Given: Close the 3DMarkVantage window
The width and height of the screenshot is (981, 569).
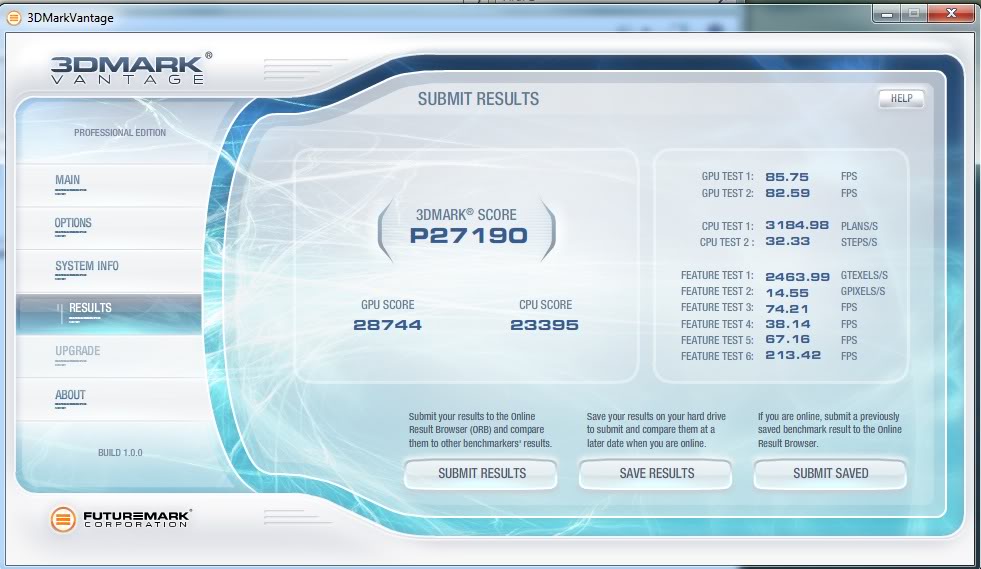Looking at the screenshot, I should (x=949, y=13).
